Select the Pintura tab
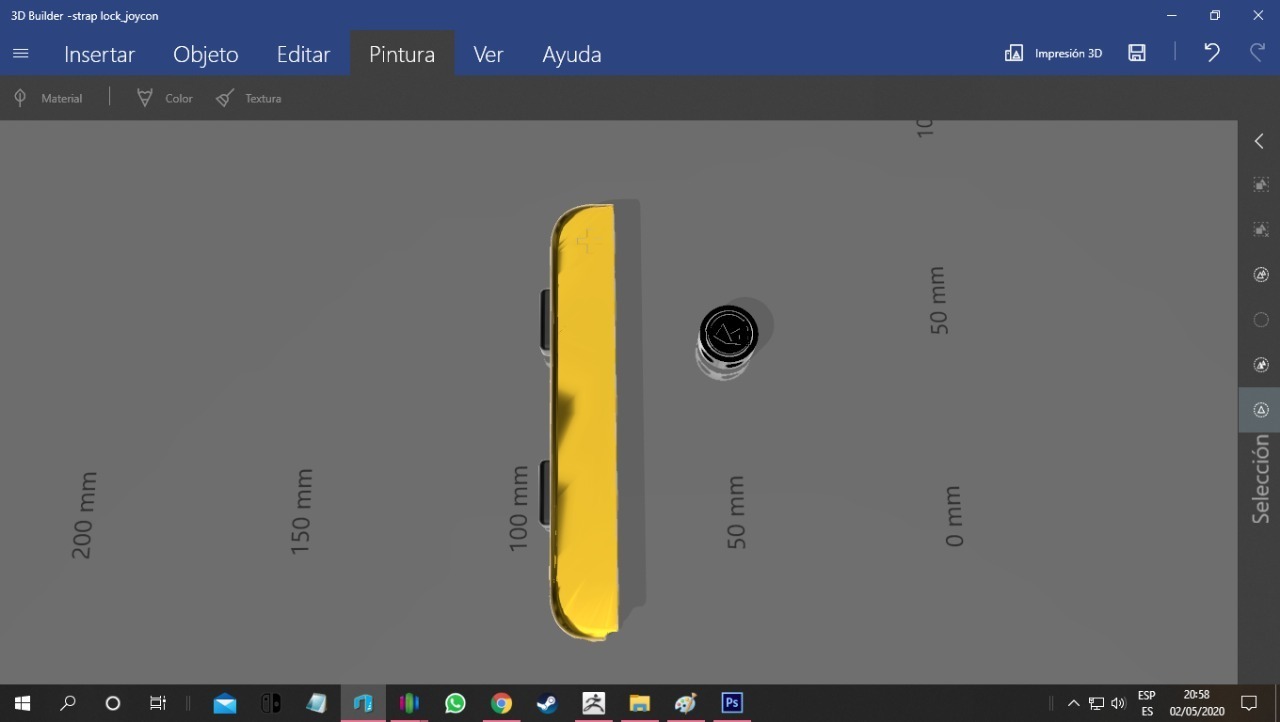This screenshot has height=722, width=1280. pyautogui.click(x=402, y=54)
